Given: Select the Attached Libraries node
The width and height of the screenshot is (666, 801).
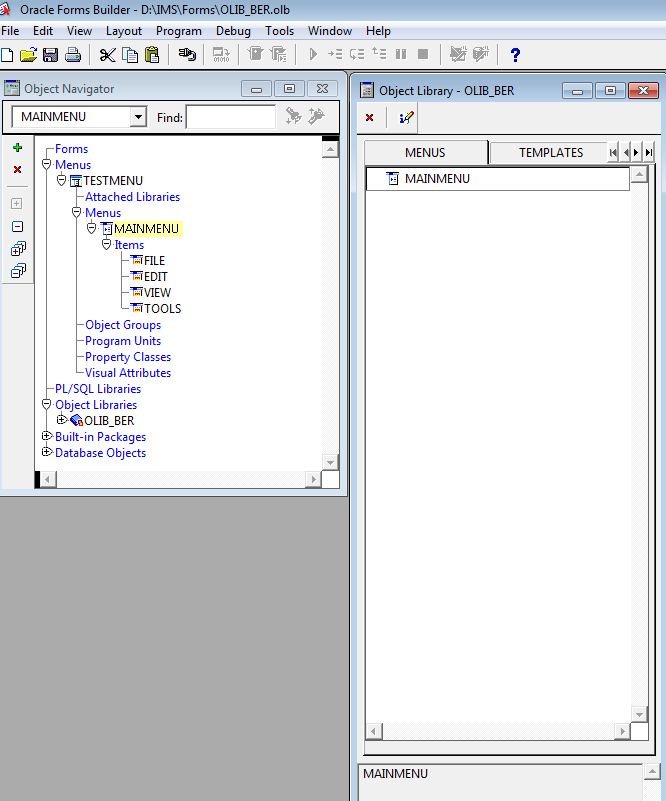Looking at the screenshot, I should pos(132,197).
